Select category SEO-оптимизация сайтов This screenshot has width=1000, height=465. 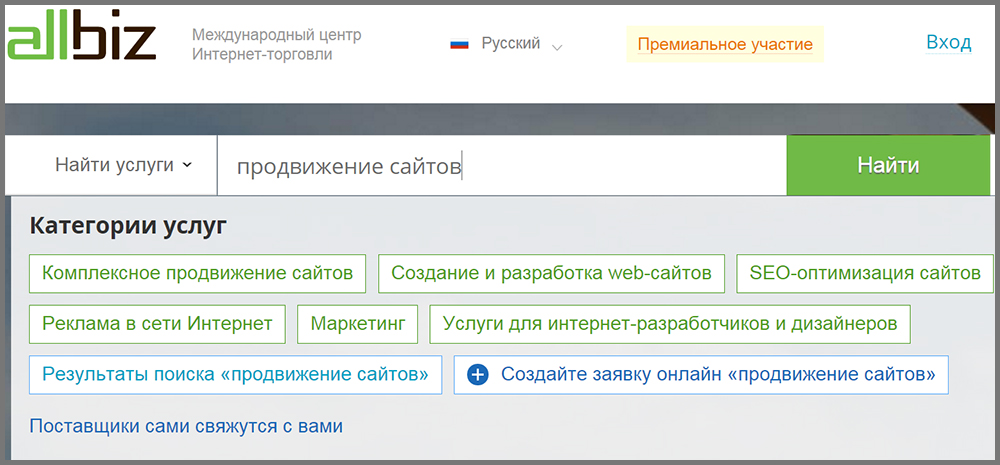(x=865, y=274)
